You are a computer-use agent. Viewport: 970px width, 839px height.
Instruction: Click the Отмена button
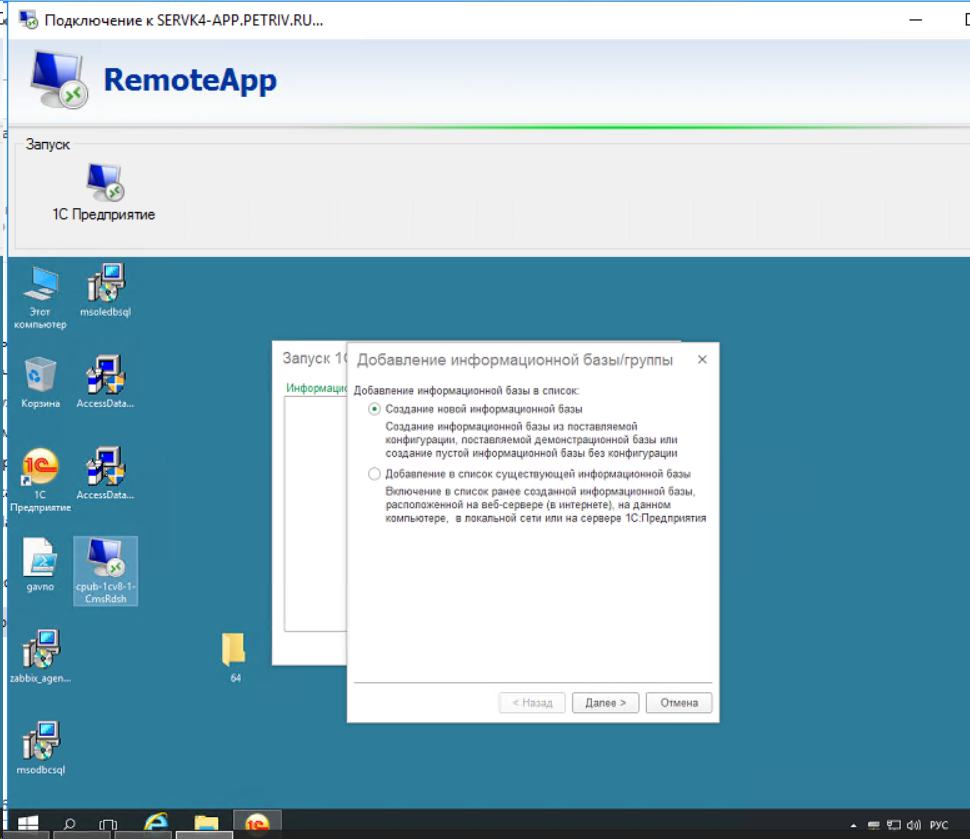tap(679, 703)
